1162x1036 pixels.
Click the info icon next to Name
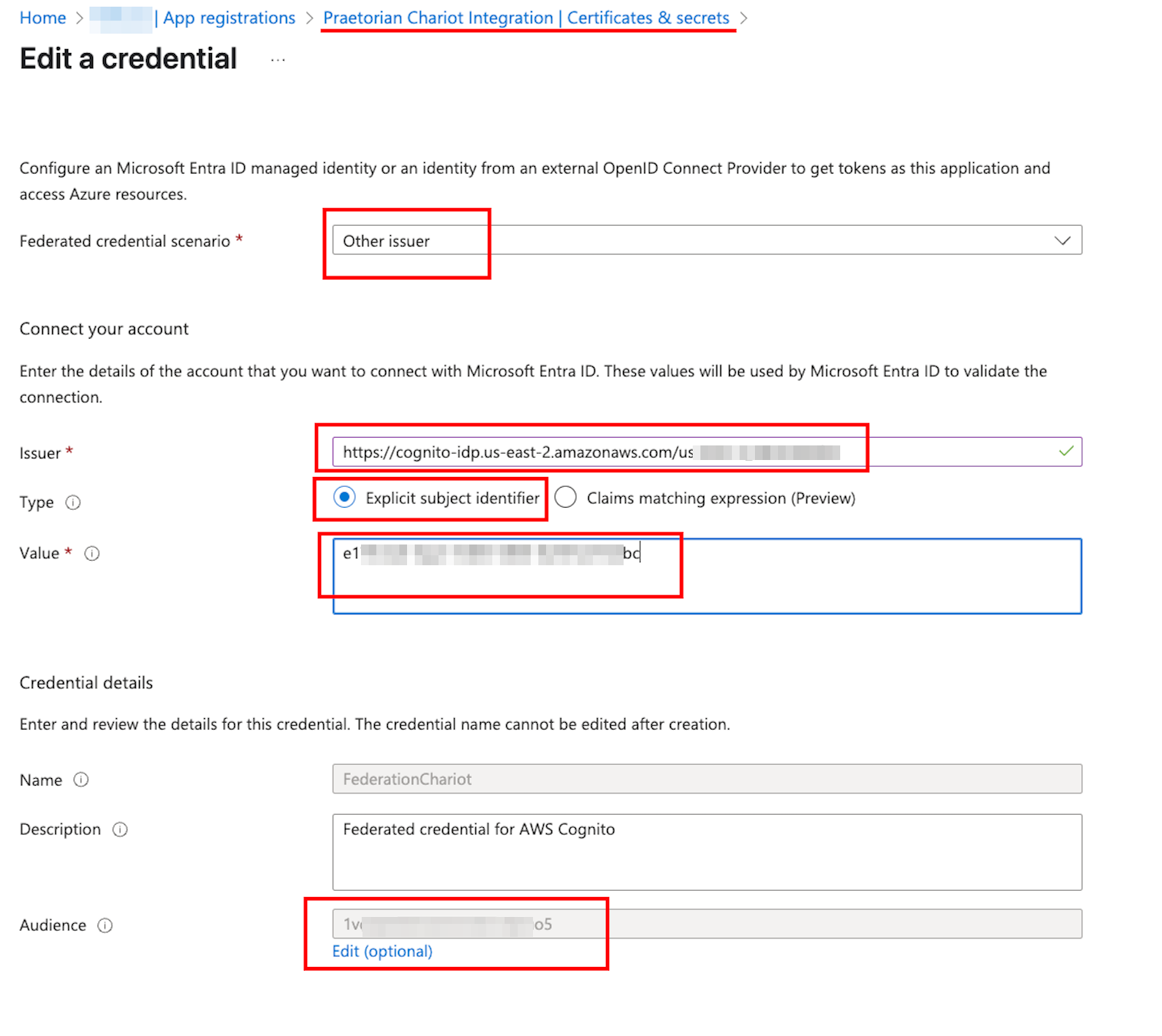81,779
